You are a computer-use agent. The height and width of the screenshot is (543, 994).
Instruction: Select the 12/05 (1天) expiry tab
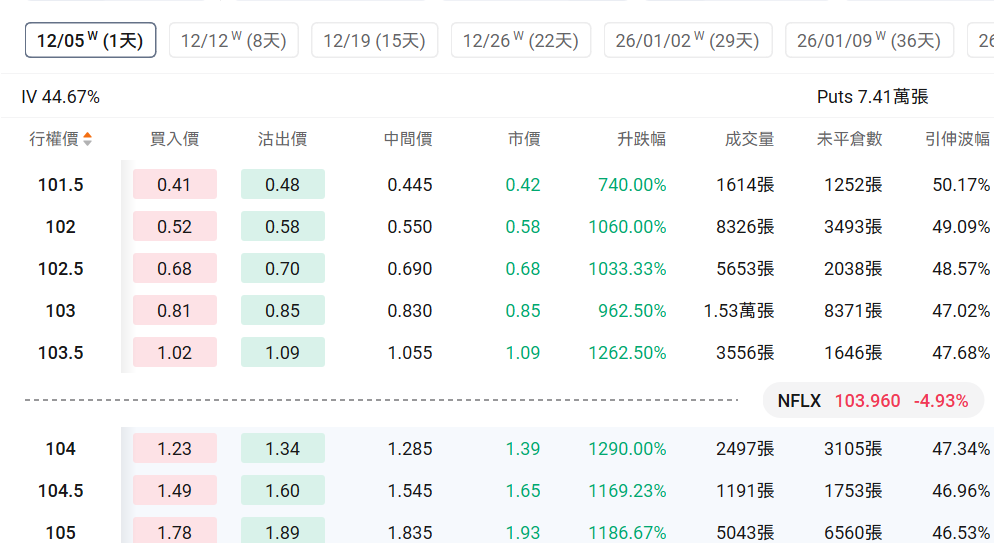click(90, 40)
